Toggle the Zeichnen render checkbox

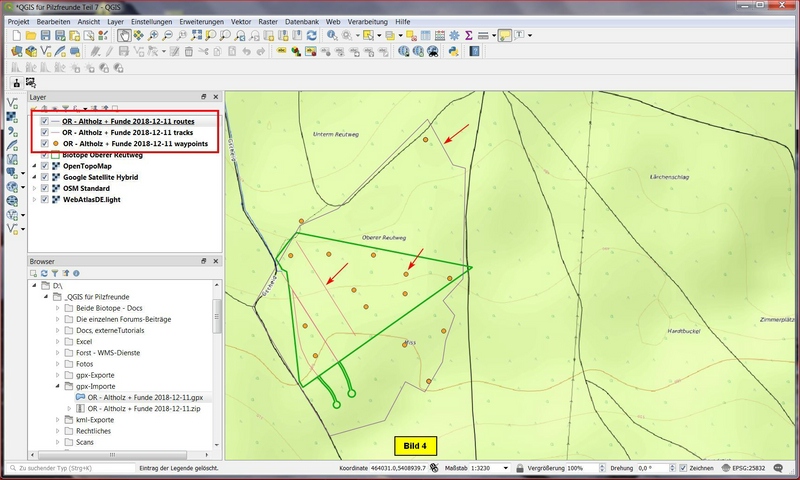click(682, 468)
